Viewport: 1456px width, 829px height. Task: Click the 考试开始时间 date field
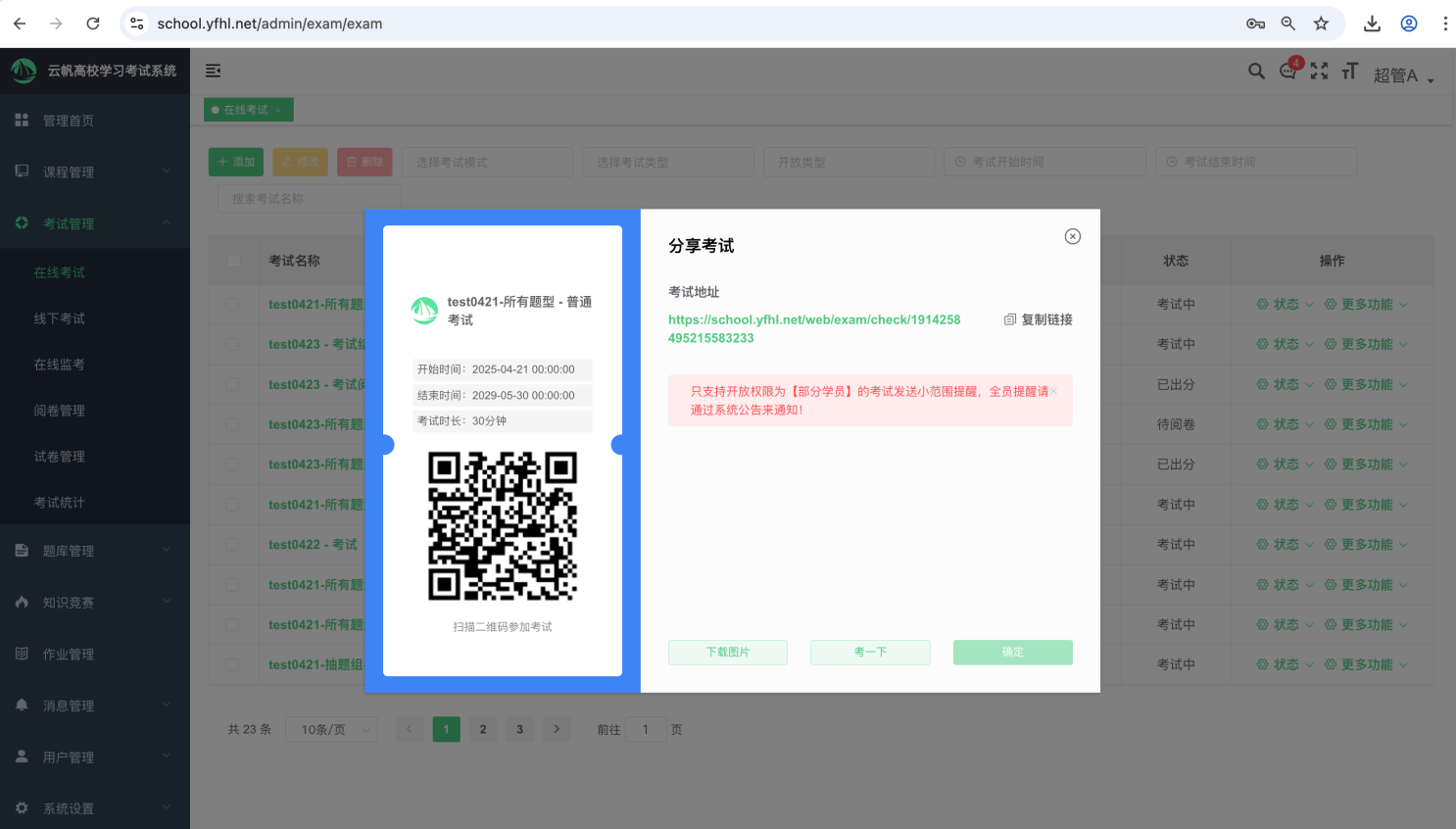(1045, 162)
